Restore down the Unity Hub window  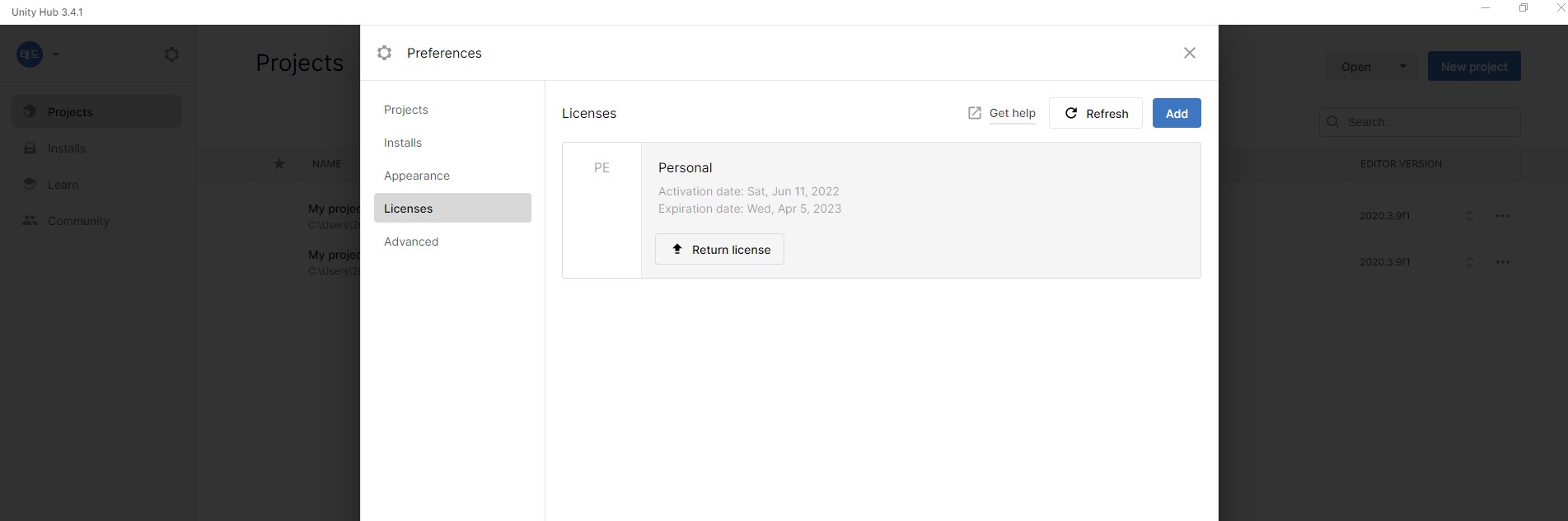click(x=1524, y=8)
